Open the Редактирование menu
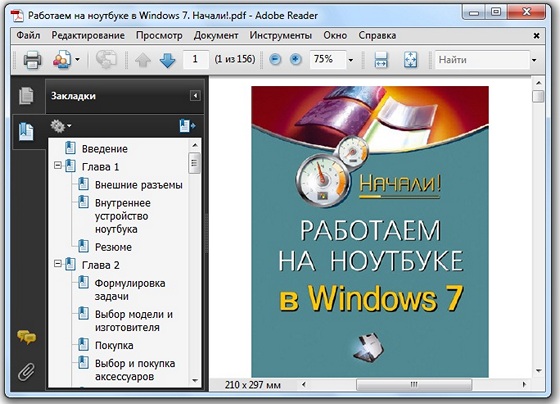 88,35
